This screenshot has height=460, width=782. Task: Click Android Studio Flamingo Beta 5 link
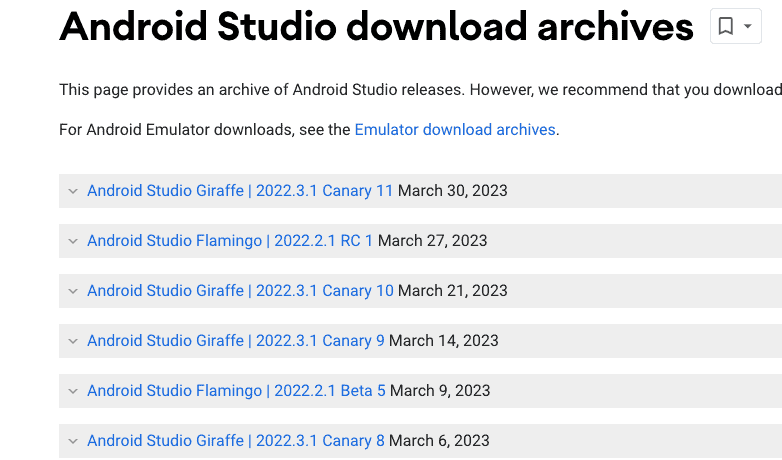(x=236, y=391)
